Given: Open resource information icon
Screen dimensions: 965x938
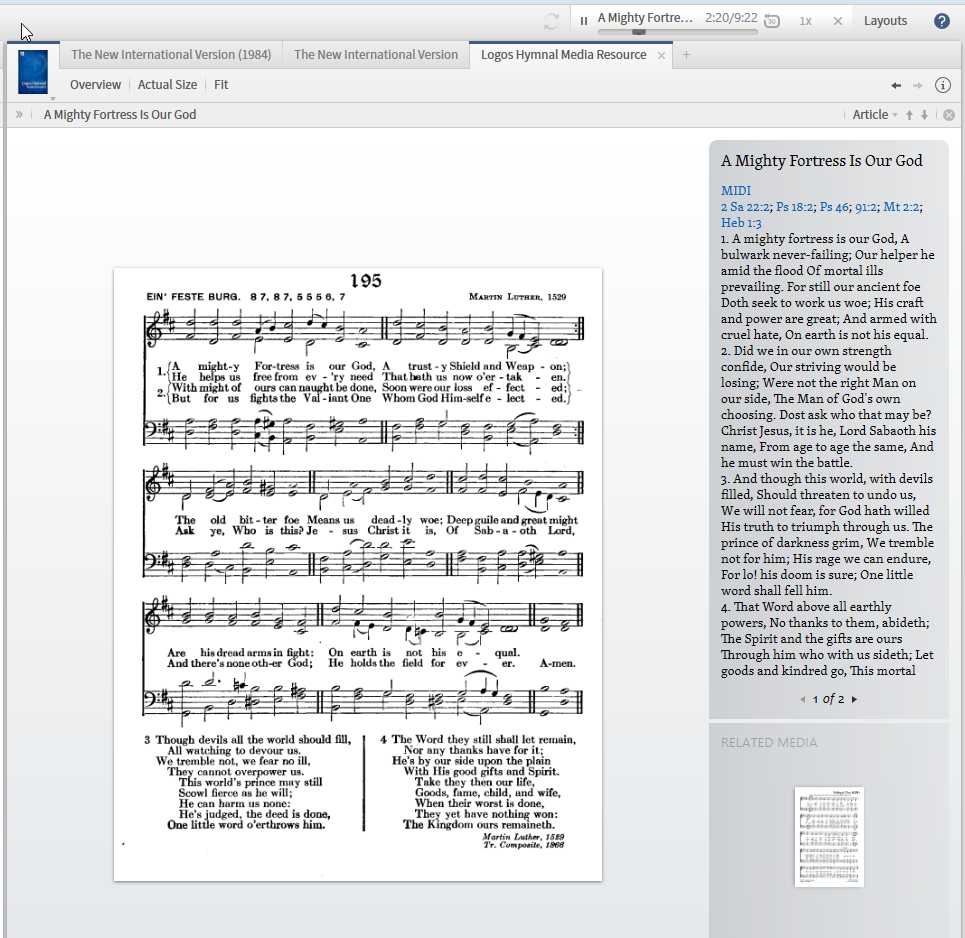Looking at the screenshot, I should [x=943, y=85].
